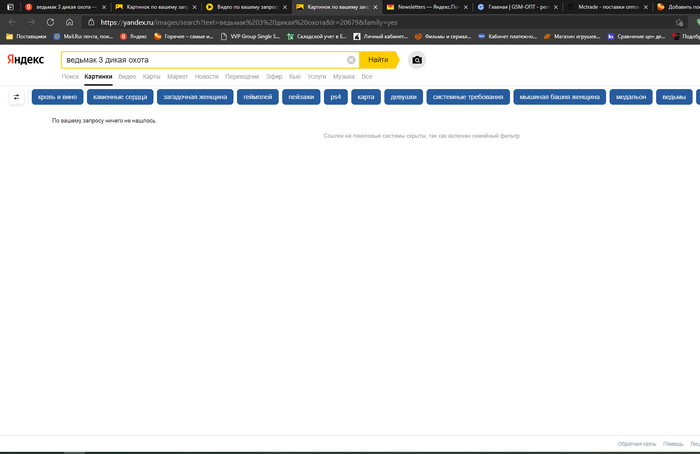The image size is (700, 454).
Task: Go forward with browser forward arrow
Action: click(31, 22)
